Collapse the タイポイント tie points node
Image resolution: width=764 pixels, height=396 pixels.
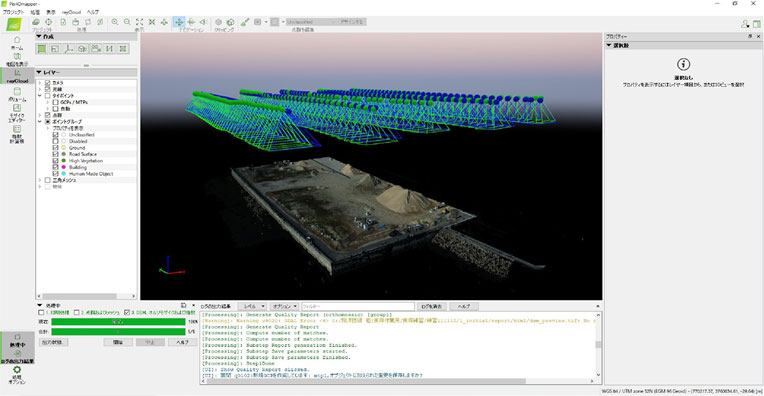coord(40,96)
